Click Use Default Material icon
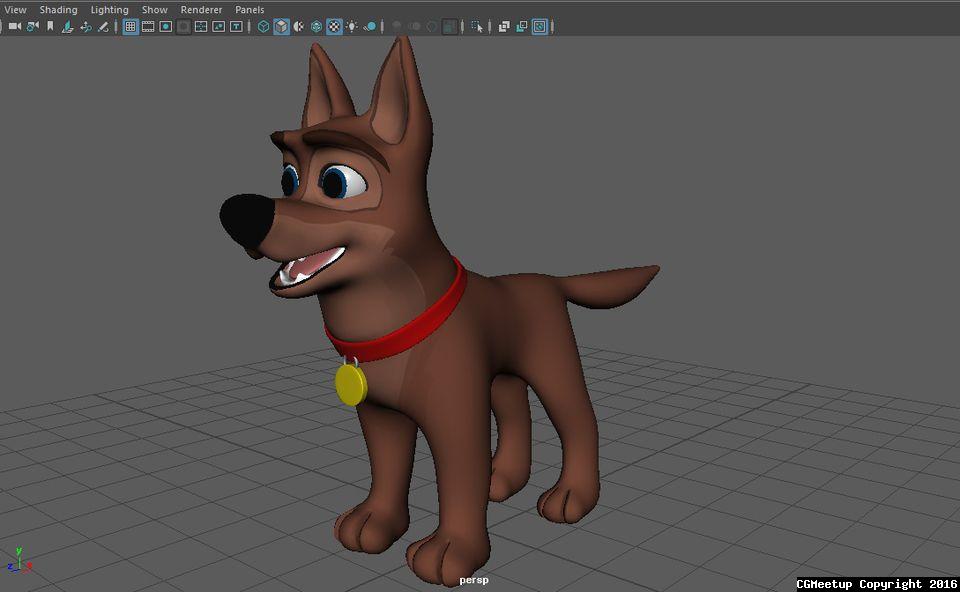Viewport: 960px width, 592px height. (299, 26)
